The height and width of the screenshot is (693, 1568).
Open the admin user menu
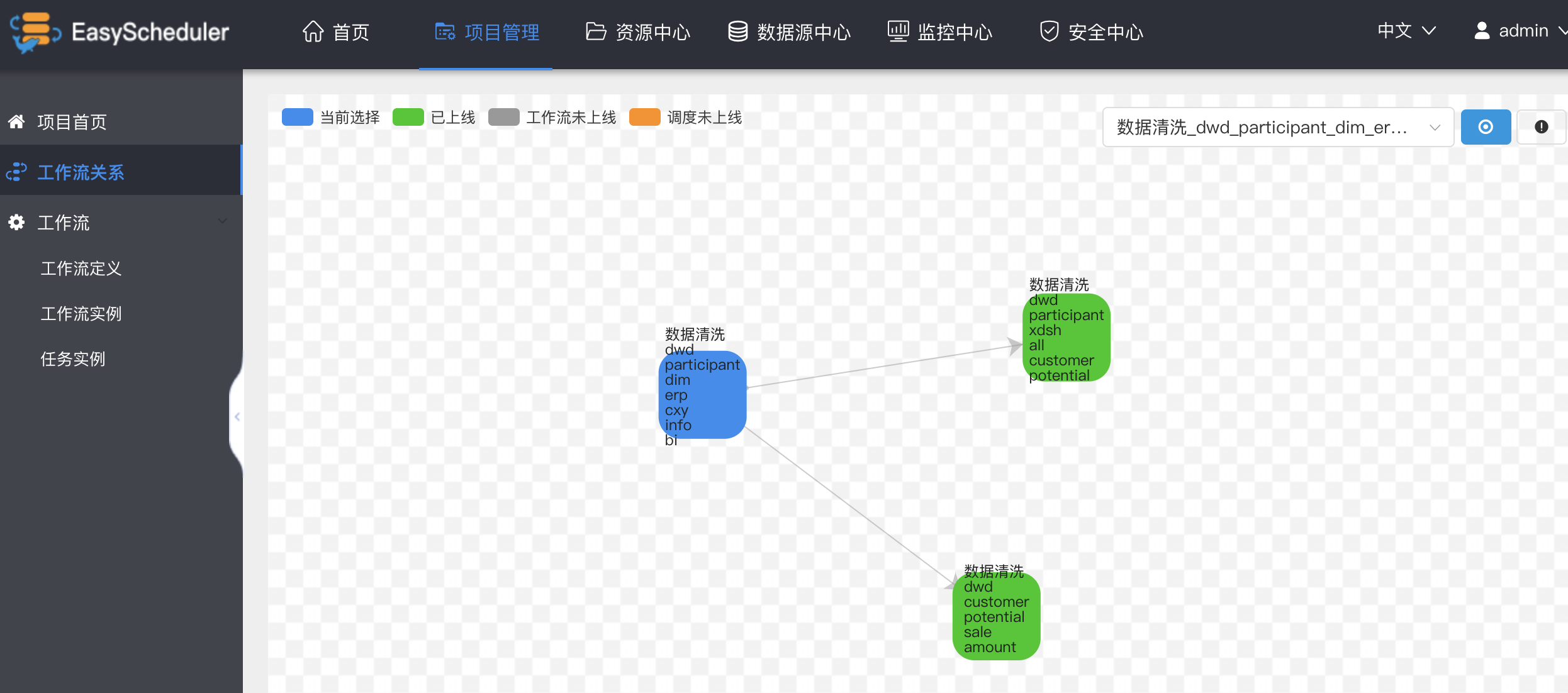(x=1520, y=31)
